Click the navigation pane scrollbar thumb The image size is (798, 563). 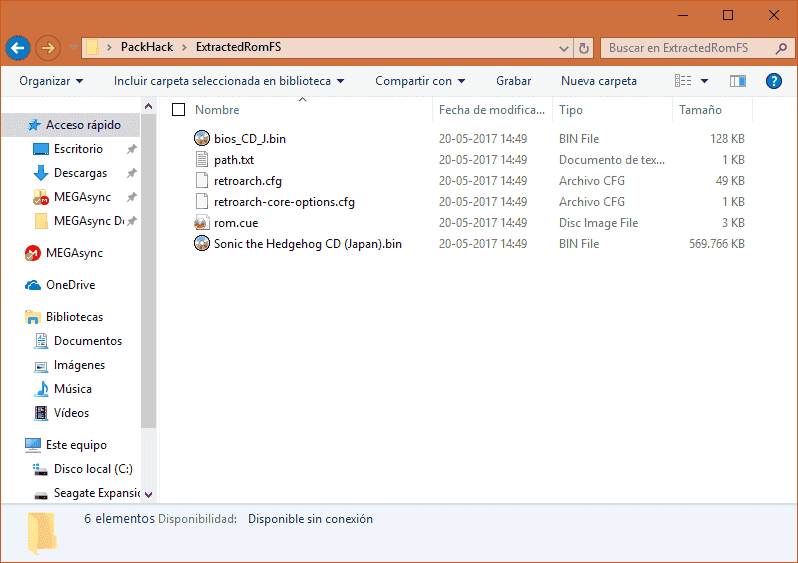(148, 271)
